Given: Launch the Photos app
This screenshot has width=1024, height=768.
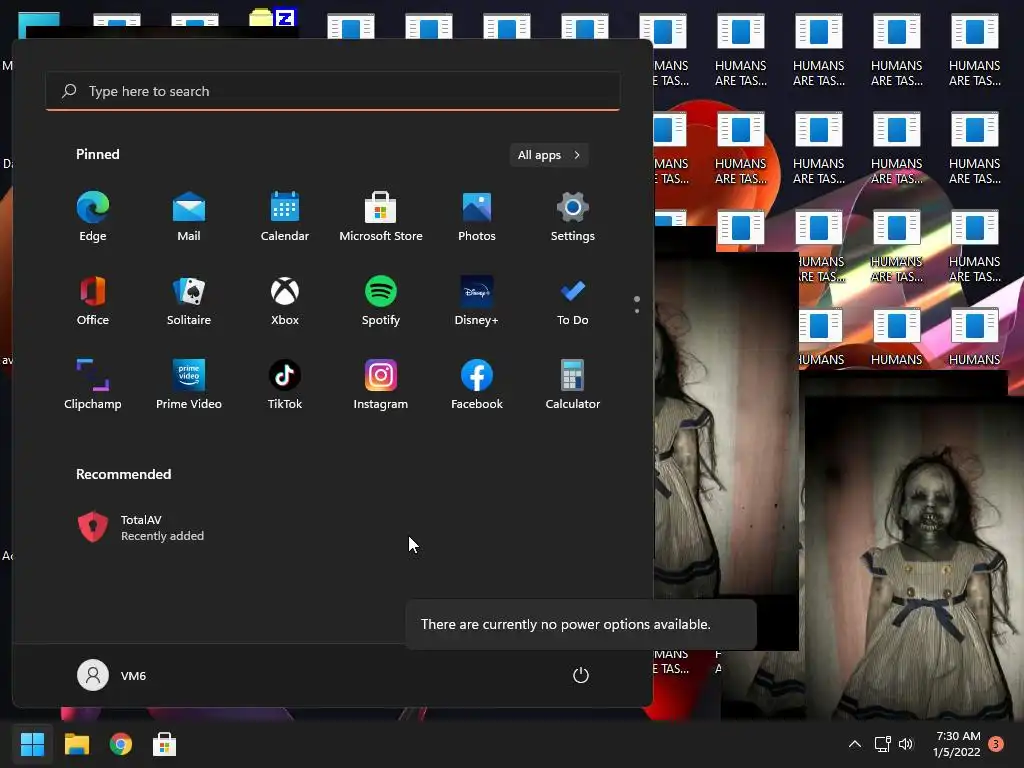Looking at the screenshot, I should pyautogui.click(x=477, y=217).
